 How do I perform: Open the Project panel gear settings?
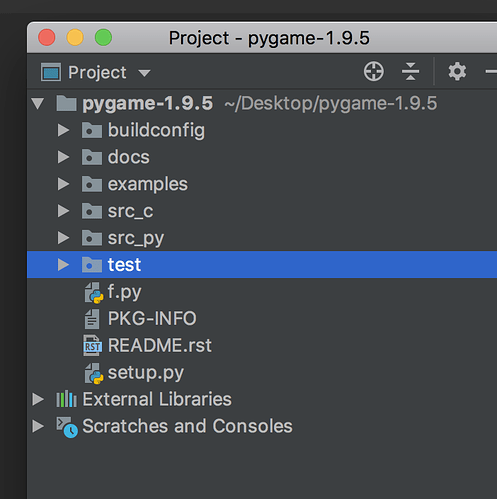[457, 71]
